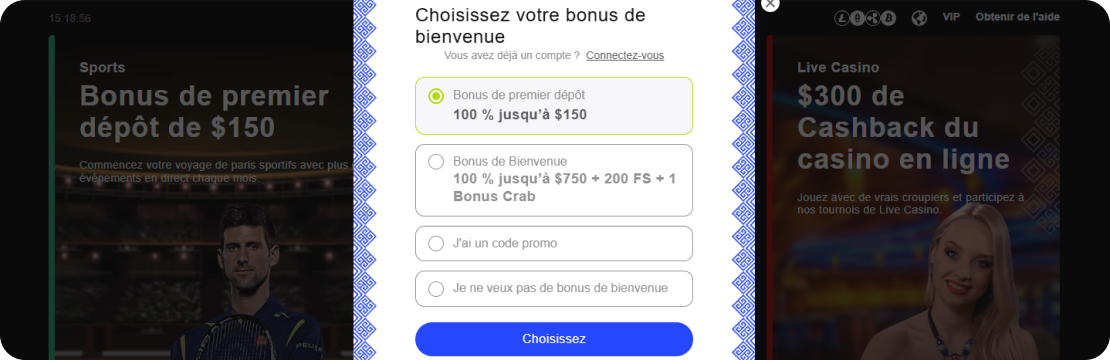This screenshot has width=1110, height=360.
Task: Click the Live Casino cashback banner heading
Action: tap(903, 127)
